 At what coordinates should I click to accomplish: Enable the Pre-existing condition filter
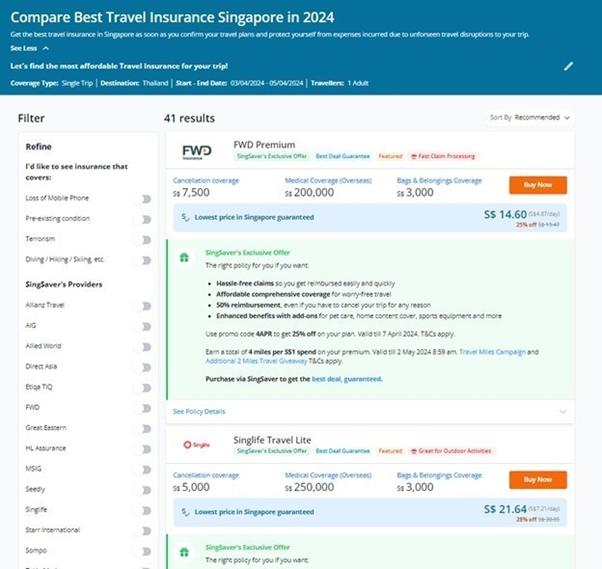(x=146, y=218)
